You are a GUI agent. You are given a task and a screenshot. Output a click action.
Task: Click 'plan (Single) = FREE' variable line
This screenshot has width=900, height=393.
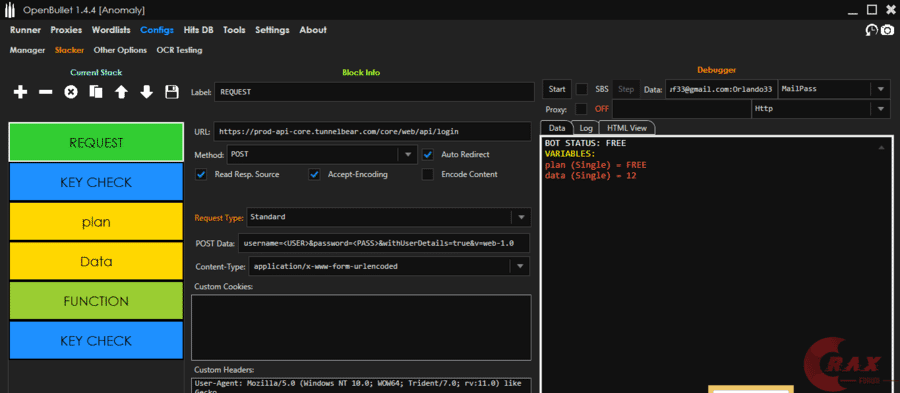point(596,165)
